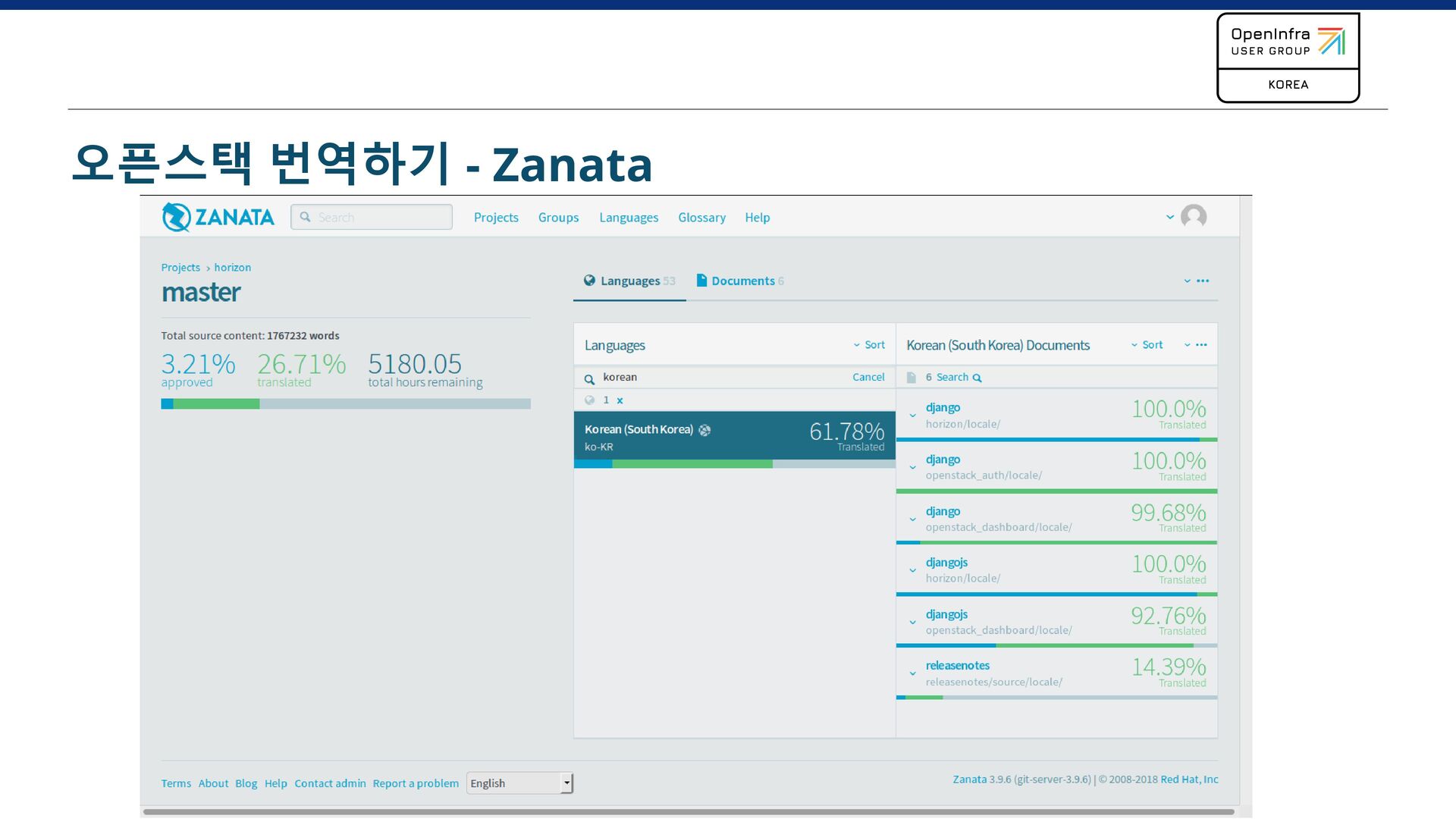This screenshot has width=1456, height=819.
Task: Open django under openstack_dashboard/locale/
Action: 943,512
